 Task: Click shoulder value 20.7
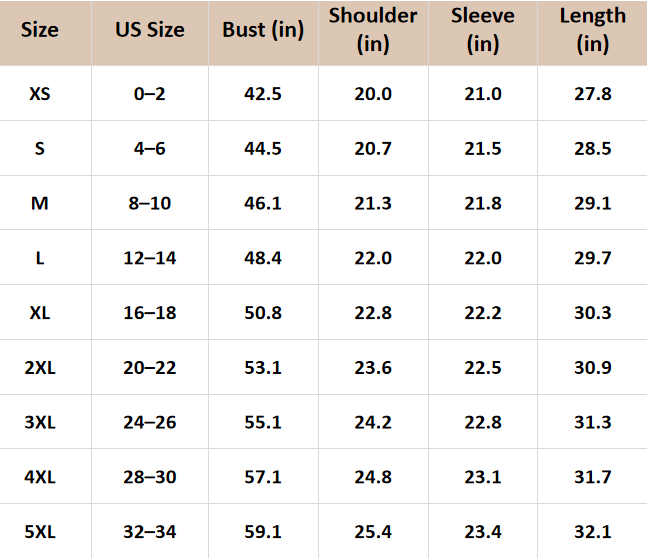click(x=373, y=149)
